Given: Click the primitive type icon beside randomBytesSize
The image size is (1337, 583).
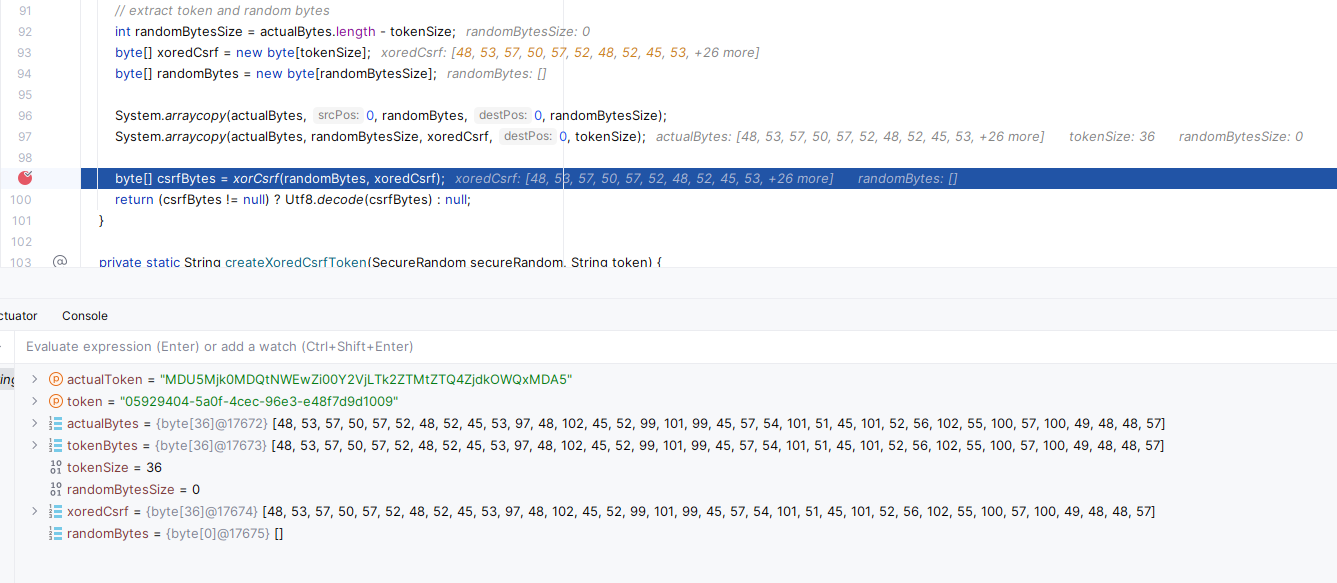Looking at the screenshot, I should 56,489.
